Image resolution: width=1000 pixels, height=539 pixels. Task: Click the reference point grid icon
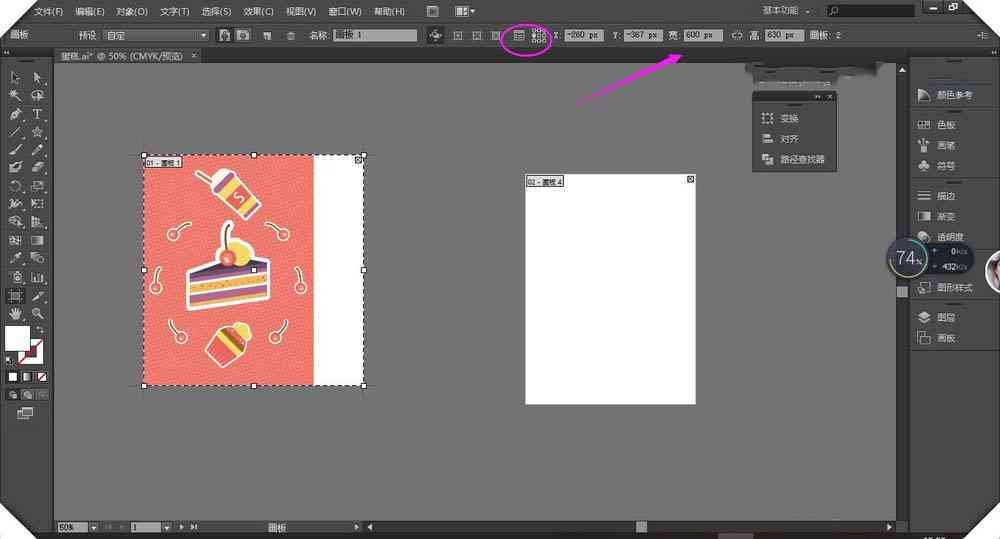539,36
